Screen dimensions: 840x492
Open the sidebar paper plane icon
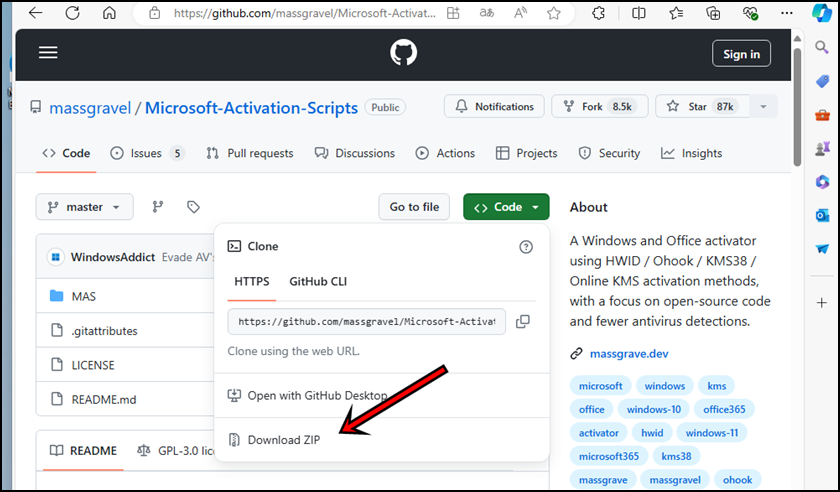click(x=822, y=249)
